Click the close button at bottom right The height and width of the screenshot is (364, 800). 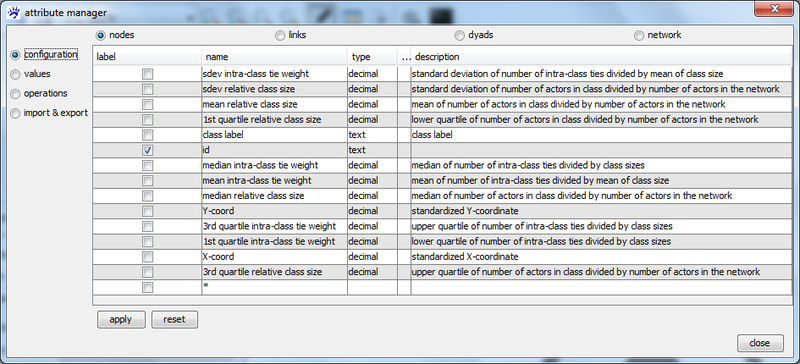[760, 343]
